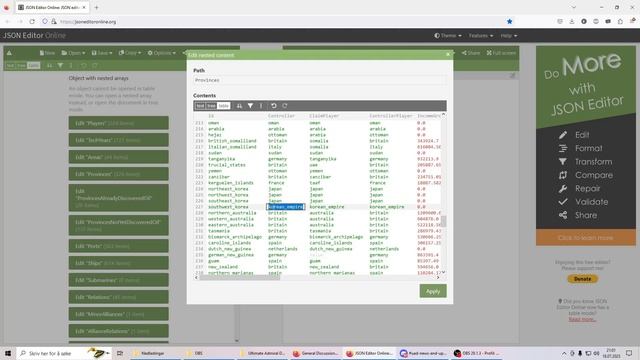This screenshot has height=360, width=640.
Task: Click Edit "Players" nested array button
Action: 118,123
